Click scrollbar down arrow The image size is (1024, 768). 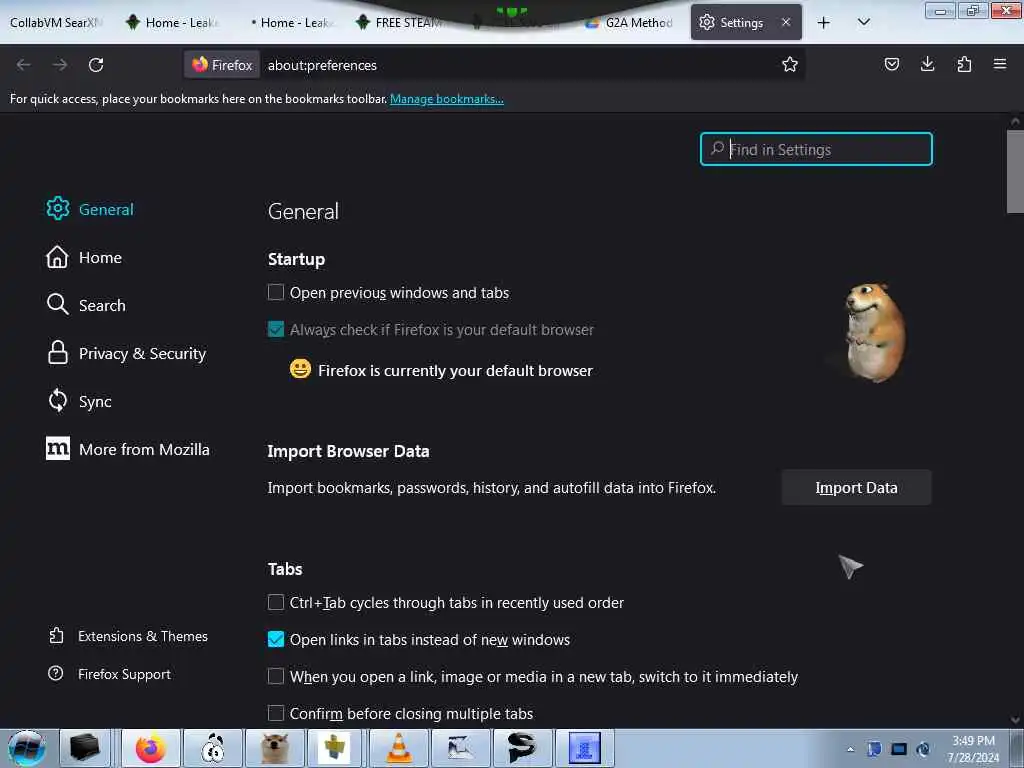[1015, 720]
